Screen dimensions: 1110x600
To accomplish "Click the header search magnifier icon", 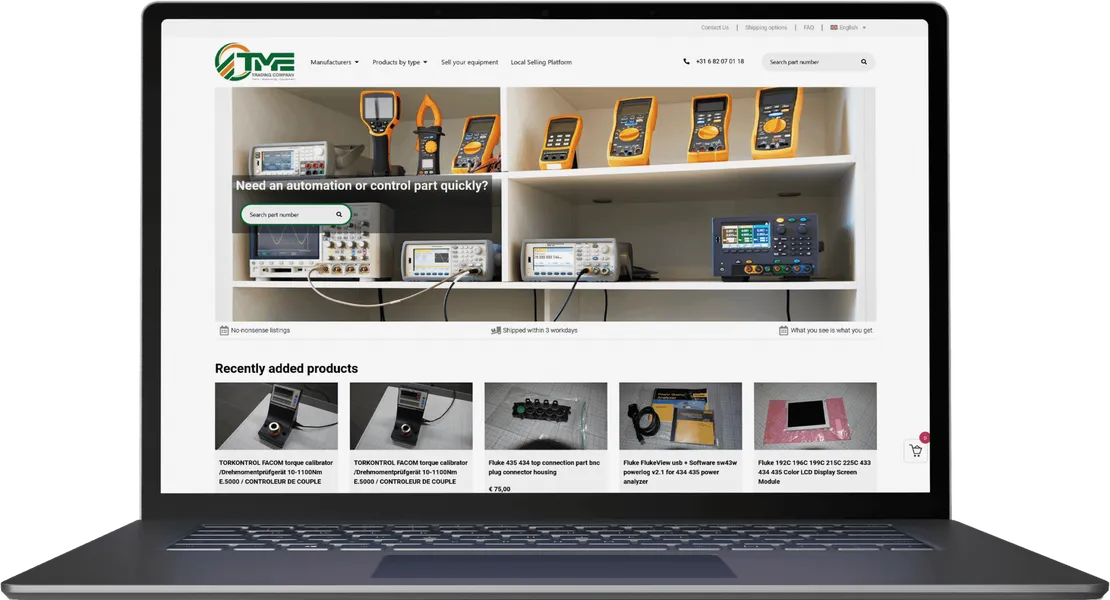I will [864, 62].
